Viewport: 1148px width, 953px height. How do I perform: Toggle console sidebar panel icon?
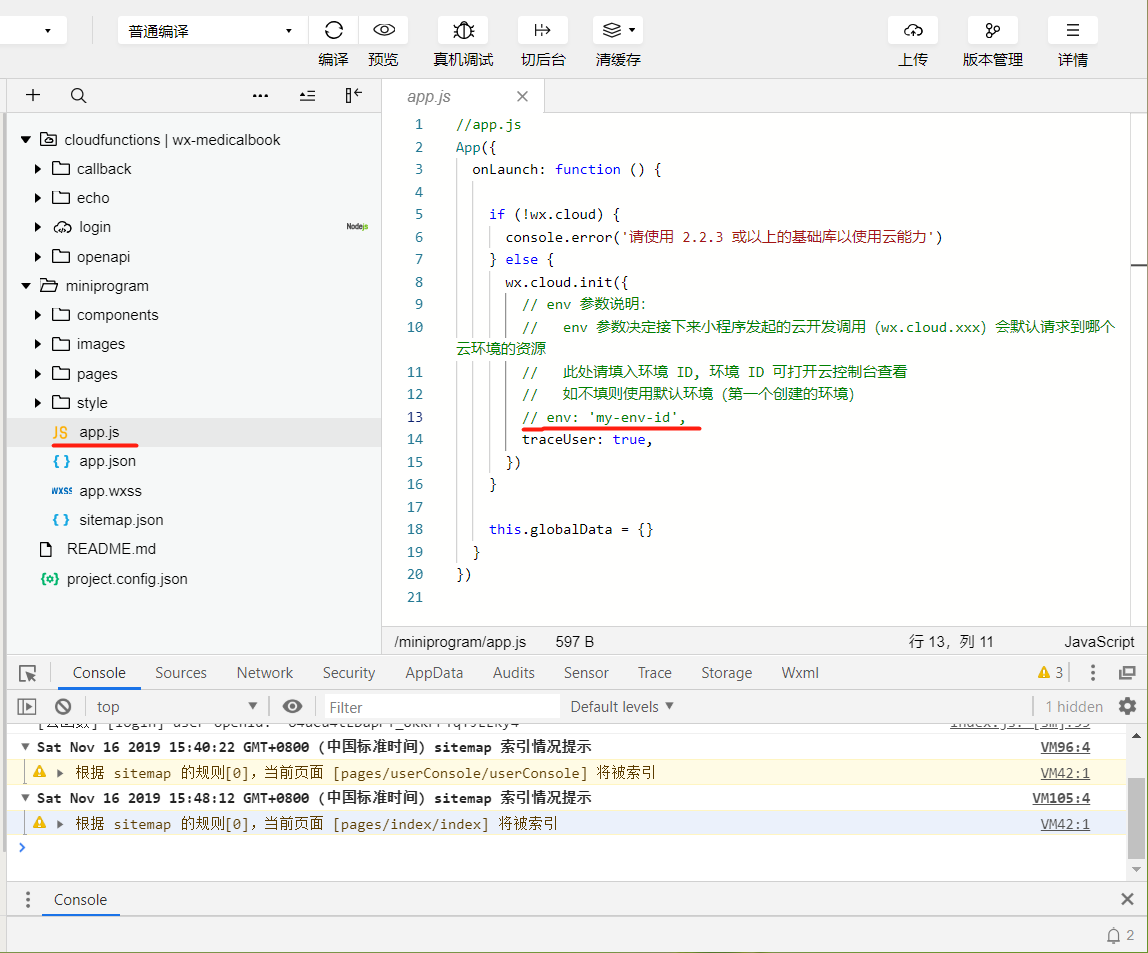click(x=26, y=706)
